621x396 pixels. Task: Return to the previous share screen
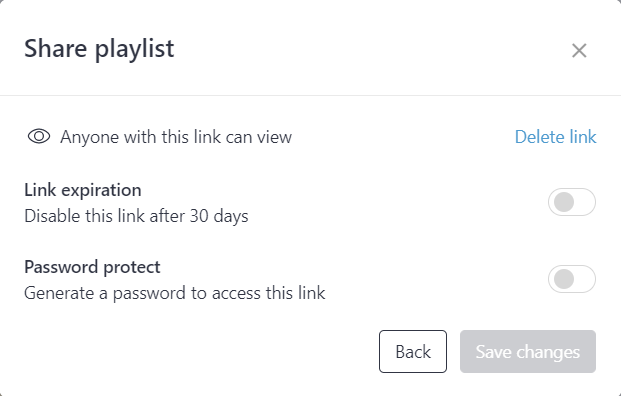click(413, 352)
